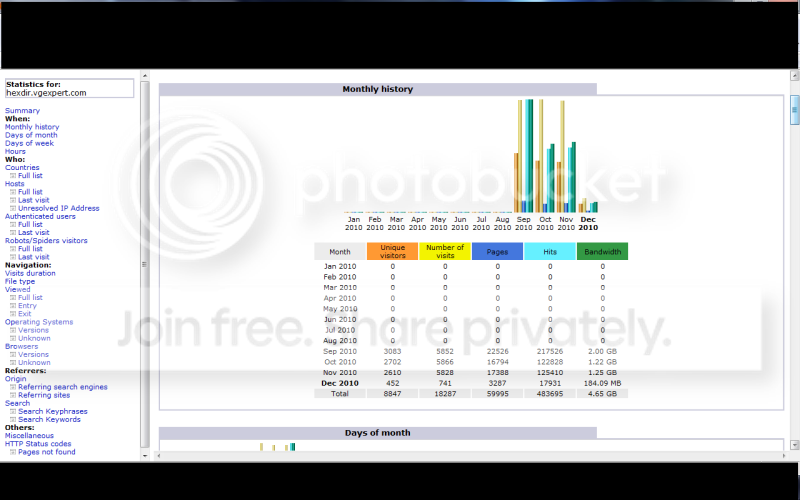800x500 pixels.
Task: Open Unresolved IP Address list
Action: (x=59, y=208)
